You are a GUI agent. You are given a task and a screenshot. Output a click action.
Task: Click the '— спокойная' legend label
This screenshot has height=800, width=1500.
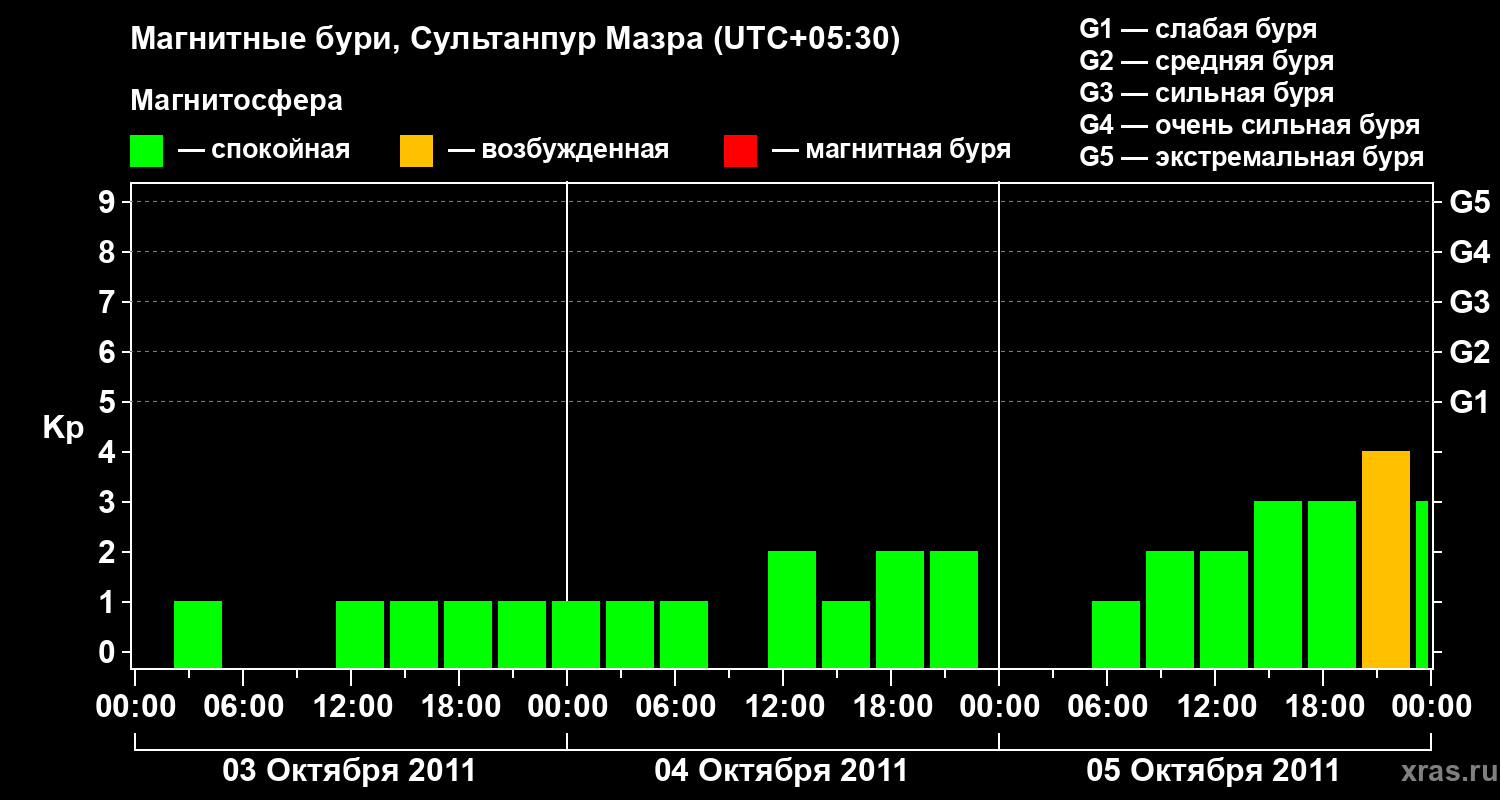tap(264, 150)
